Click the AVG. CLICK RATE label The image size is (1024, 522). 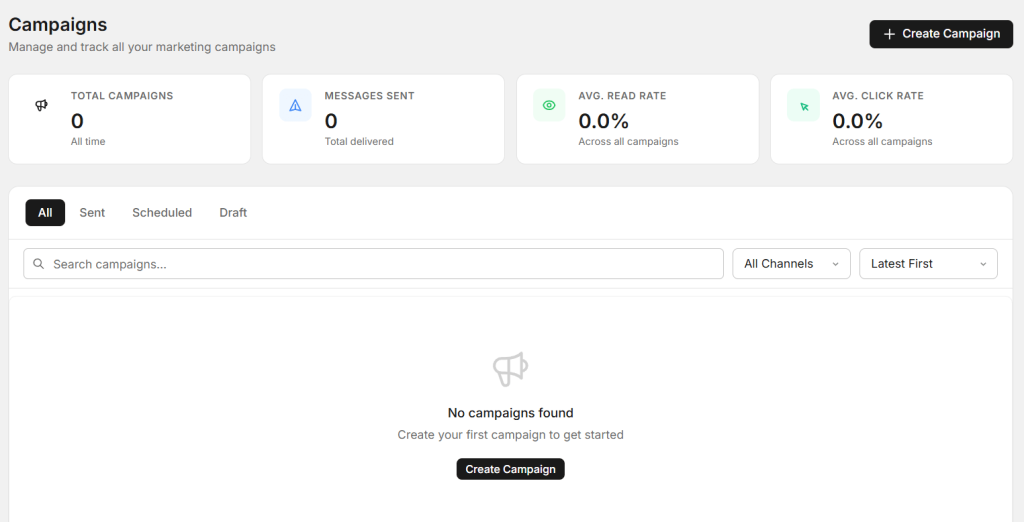tap(878, 95)
